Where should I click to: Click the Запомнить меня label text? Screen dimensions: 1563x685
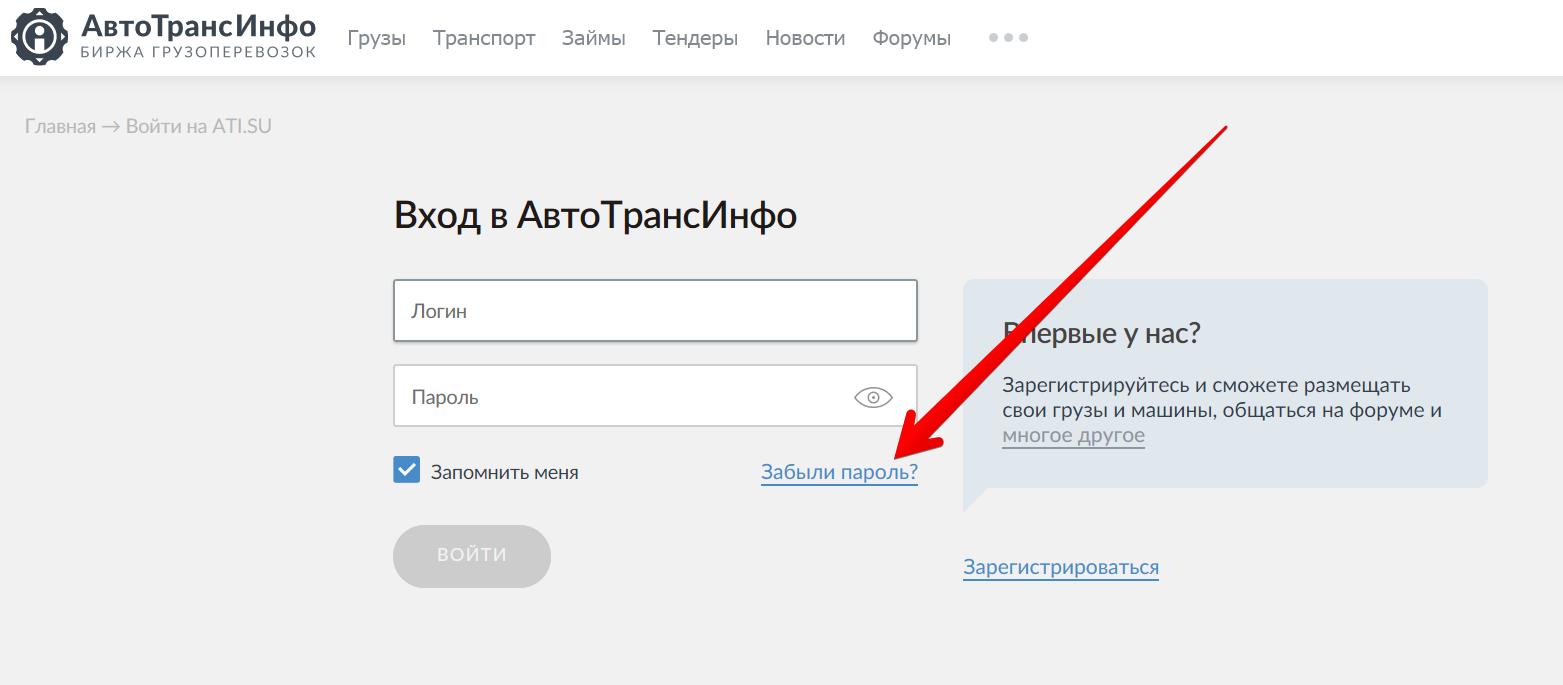pyautogui.click(x=504, y=472)
